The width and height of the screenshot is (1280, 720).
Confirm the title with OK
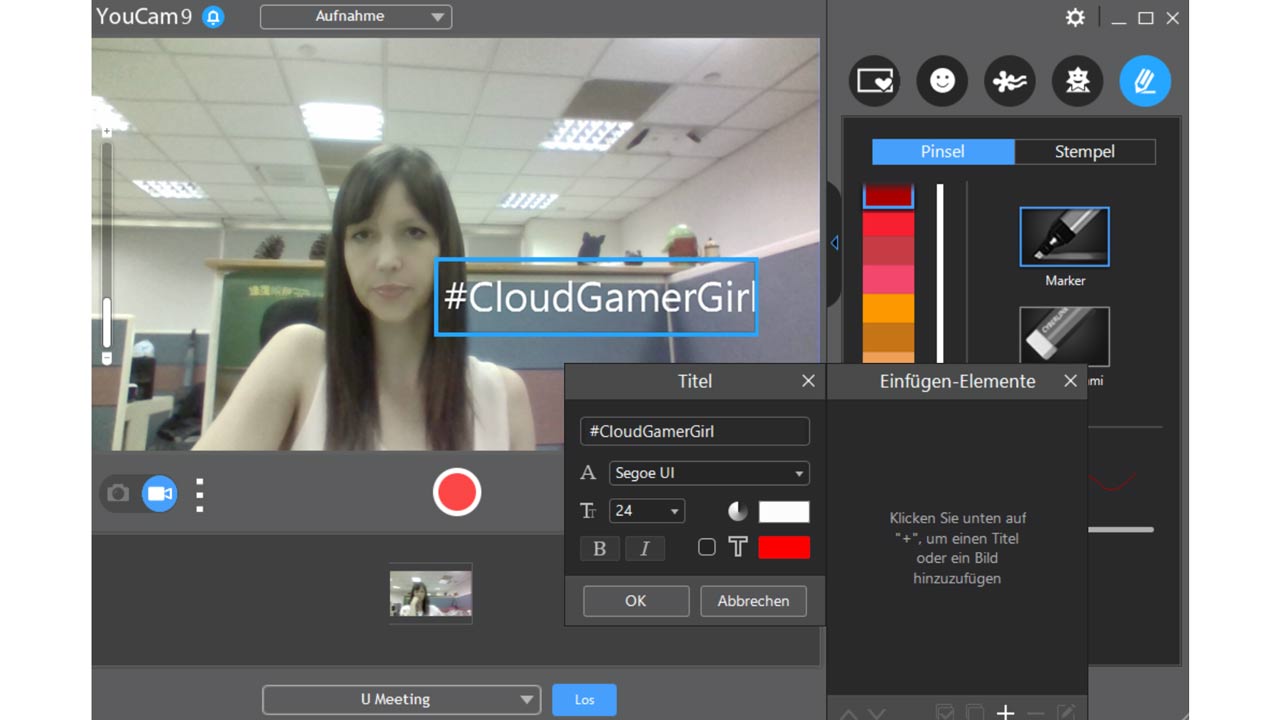pos(636,601)
